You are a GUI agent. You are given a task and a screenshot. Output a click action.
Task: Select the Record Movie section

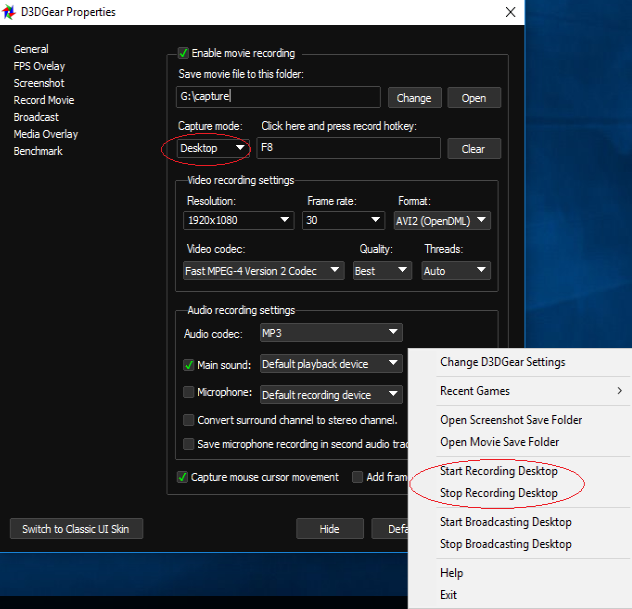[x=44, y=100]
